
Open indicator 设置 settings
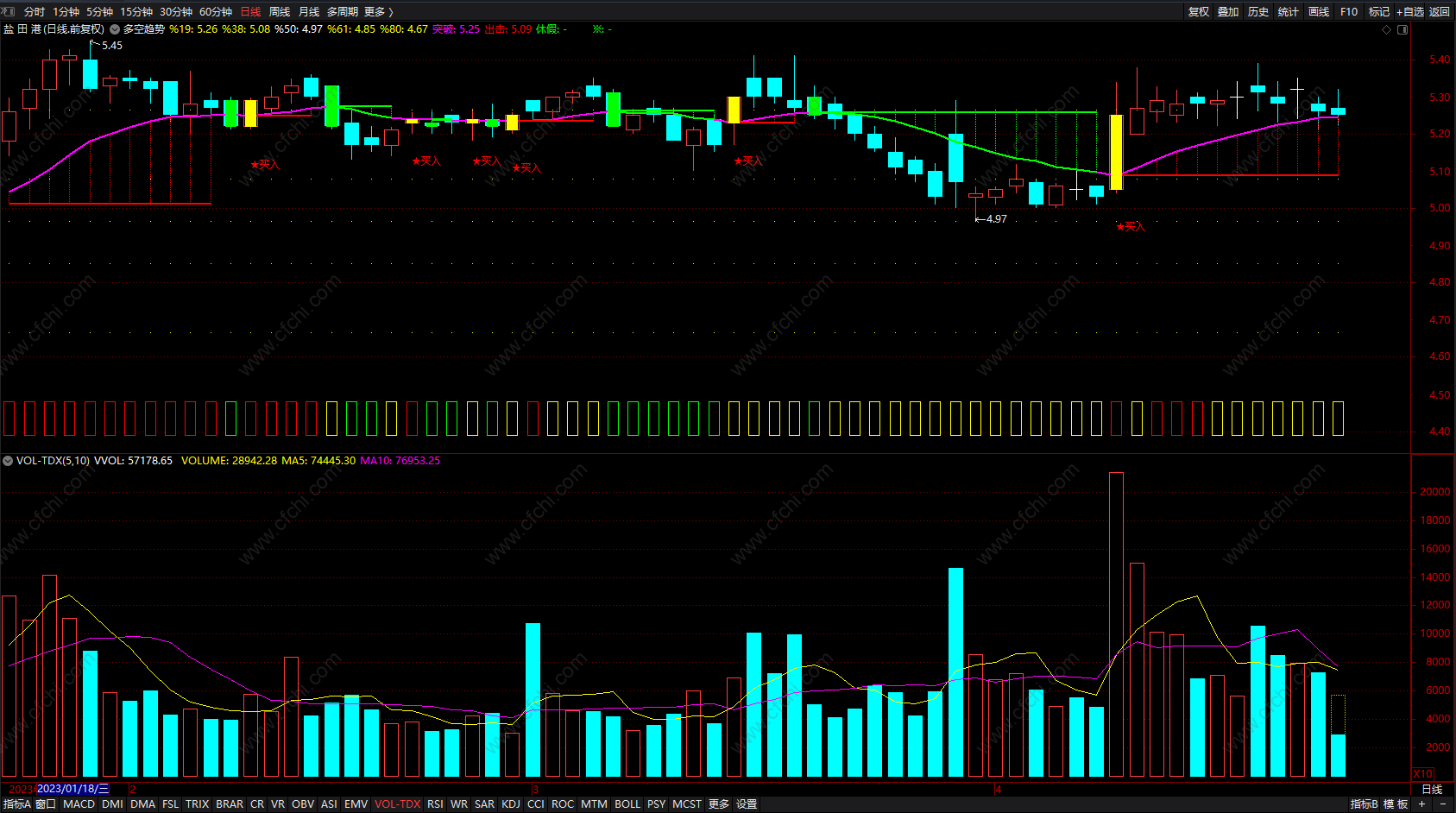pyautogui.click(x=747, y=804)
